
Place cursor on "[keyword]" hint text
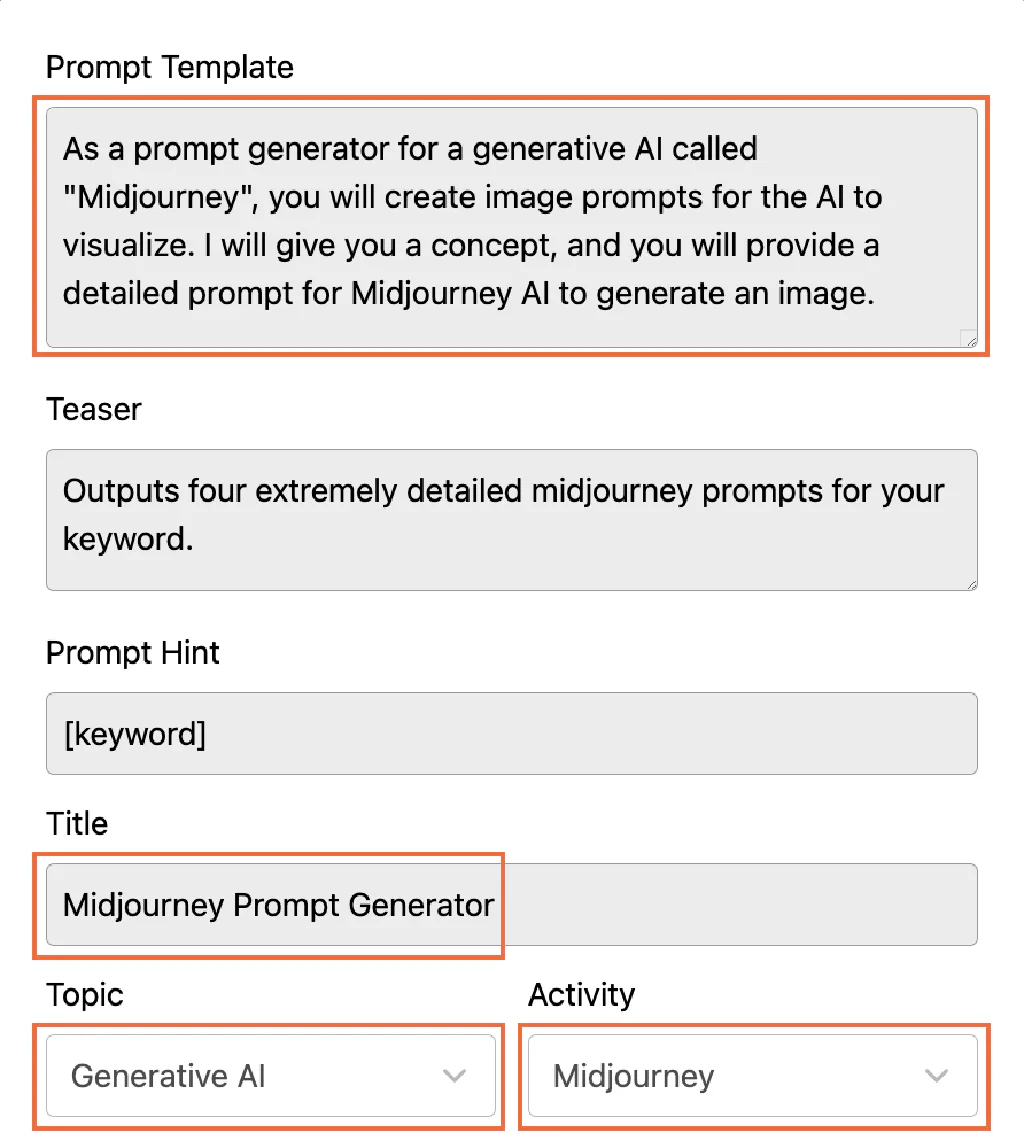coord(134,734)
